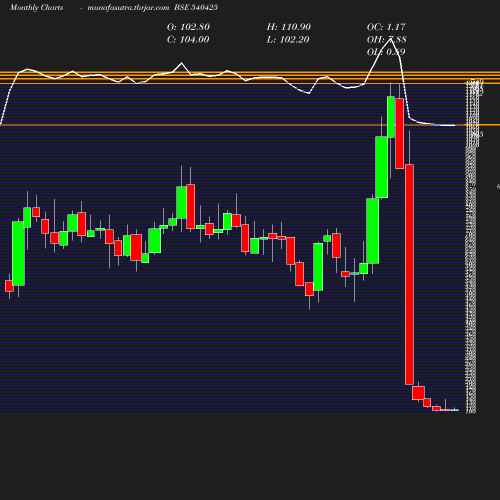Click the 'Monthly Charts' title text
500x500 pixels.
(37, 8)
